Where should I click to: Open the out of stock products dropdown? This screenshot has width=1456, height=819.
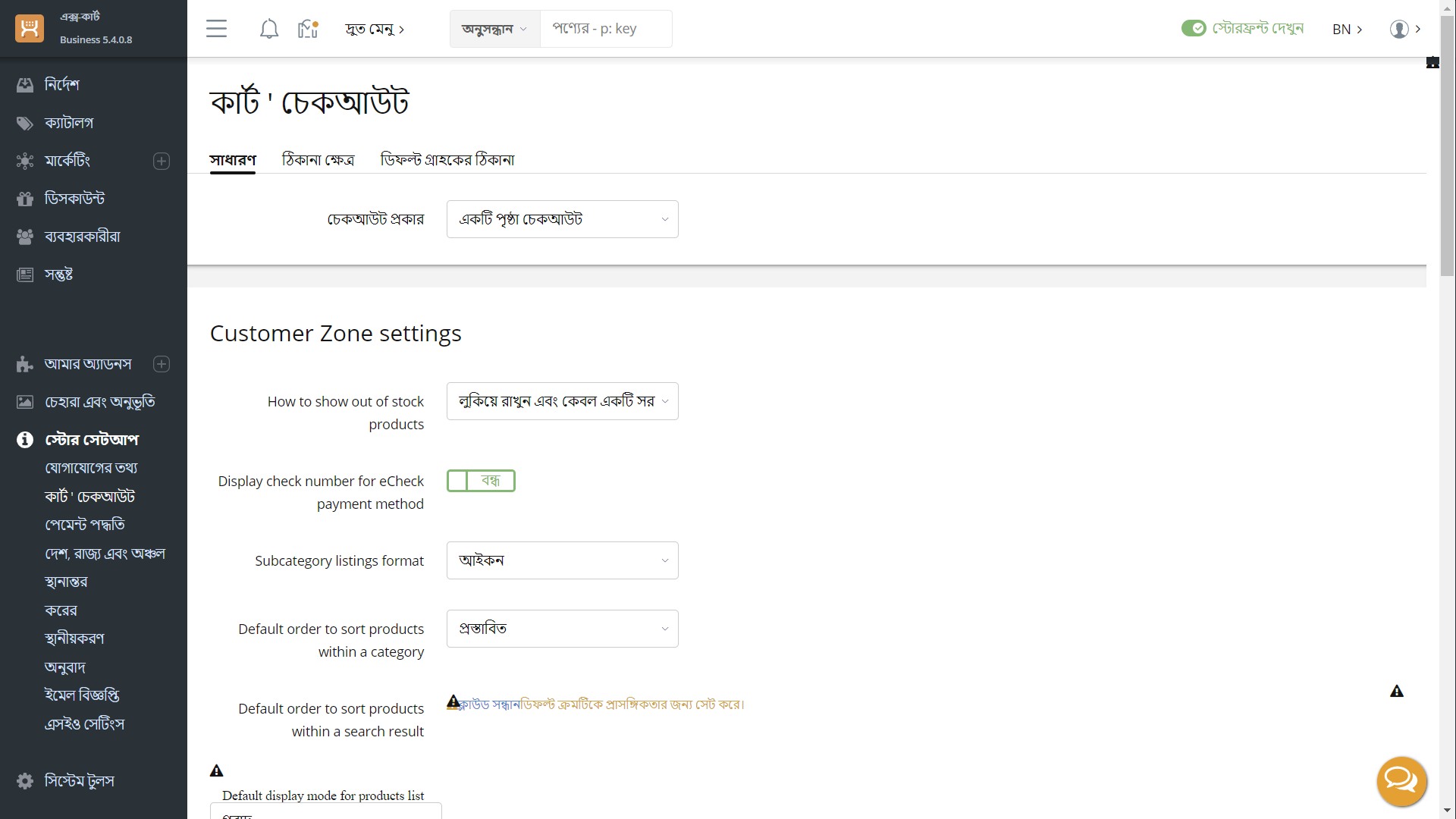point(562,401)
